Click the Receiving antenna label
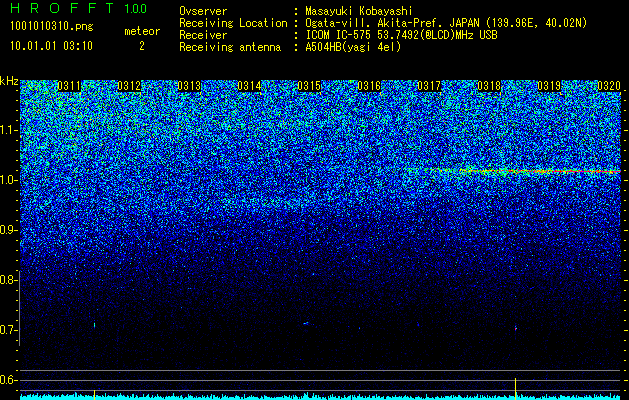This screenshot has width=629, height=400. coord(230,47)
